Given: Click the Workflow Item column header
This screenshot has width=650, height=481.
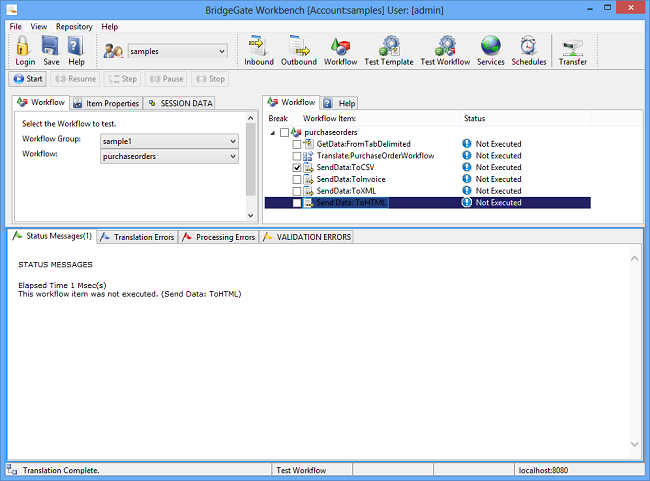Looking at the screenshot, I should coord(379,119).
